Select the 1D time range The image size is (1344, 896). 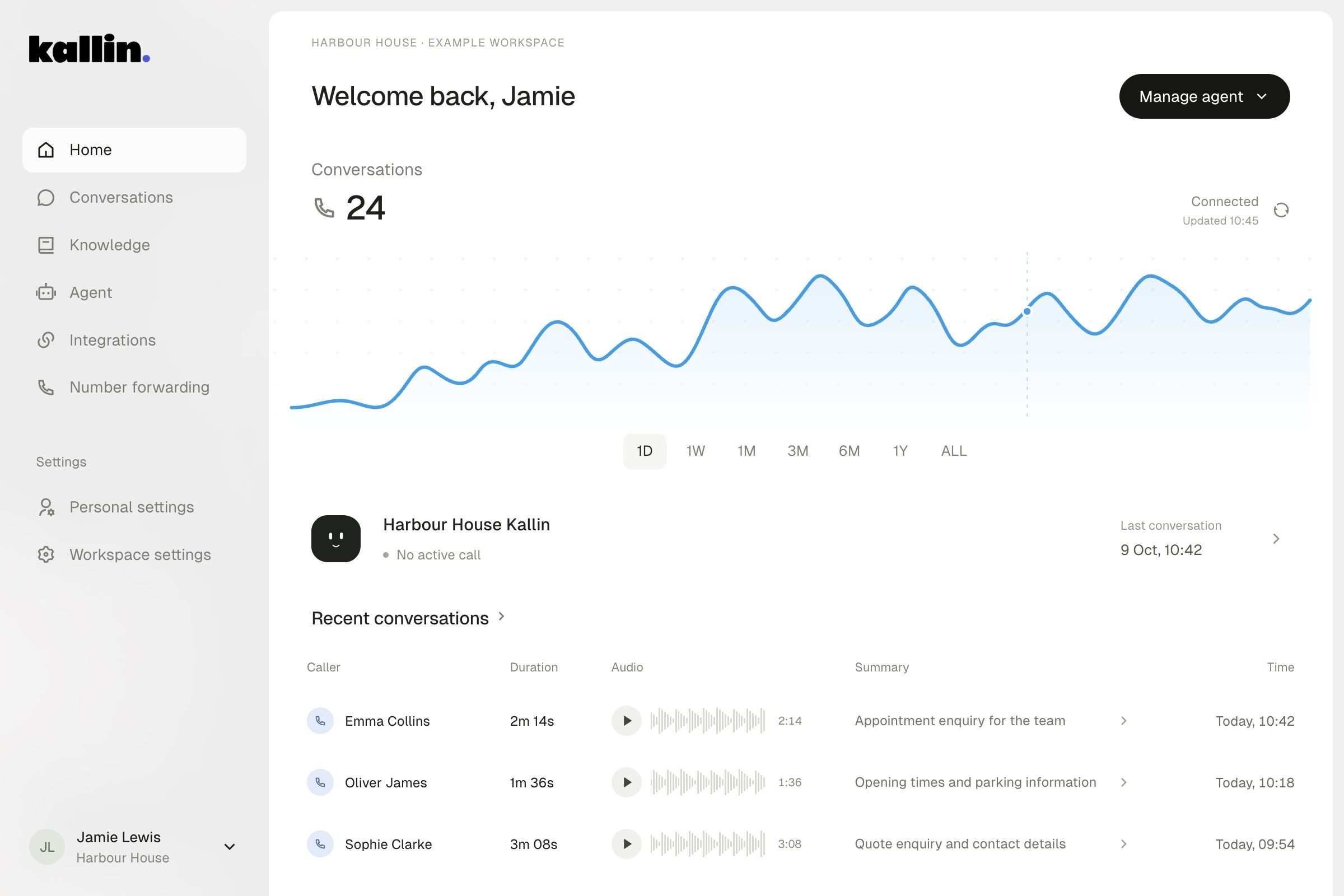pyautogui.click(x=645, y=451)
